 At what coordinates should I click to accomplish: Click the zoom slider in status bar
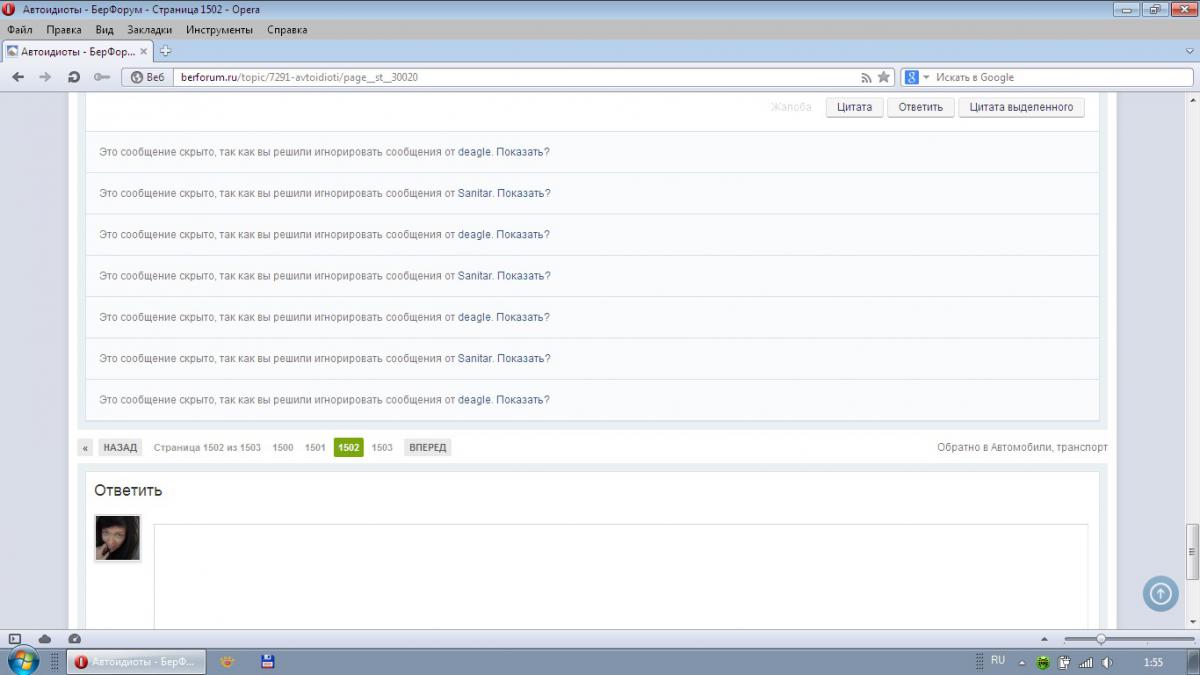pos(1101,638)
